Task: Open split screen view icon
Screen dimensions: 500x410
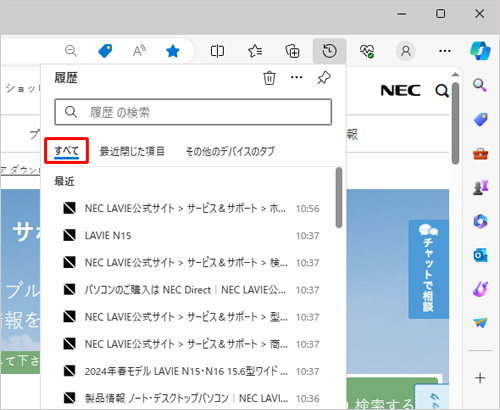Action: point(217,51)
